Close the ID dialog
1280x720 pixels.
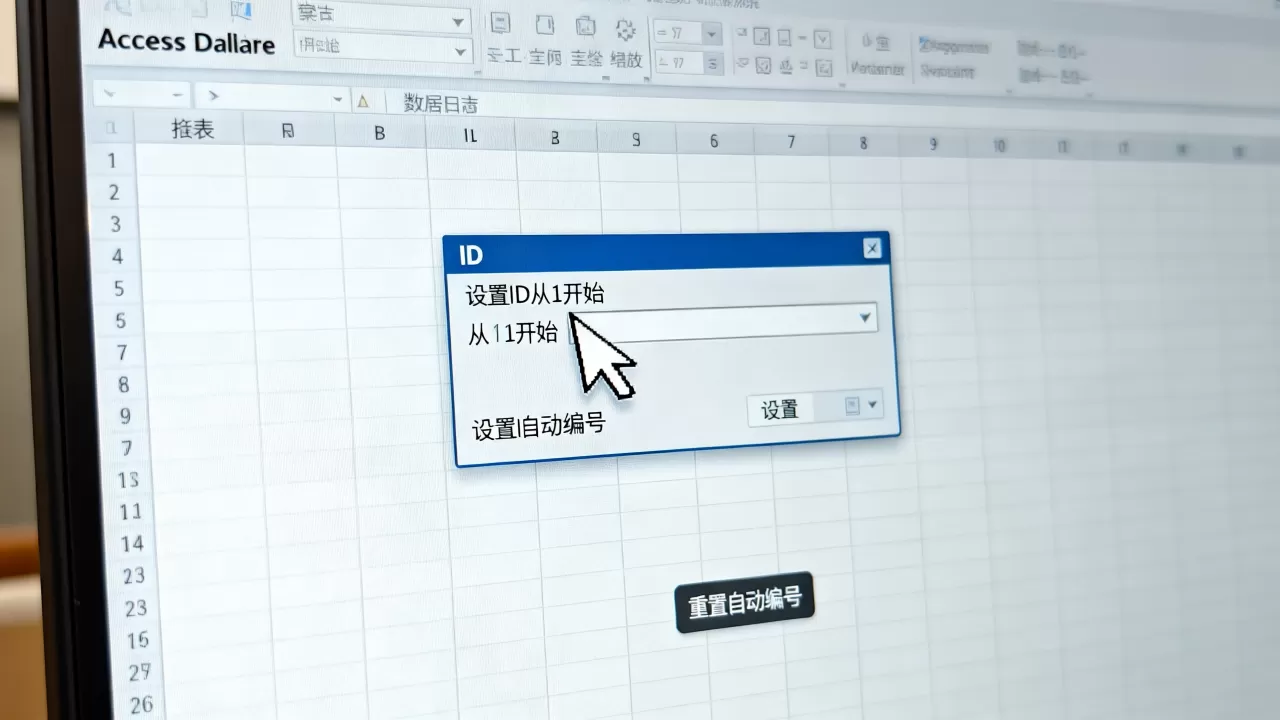tap(872, 248)
